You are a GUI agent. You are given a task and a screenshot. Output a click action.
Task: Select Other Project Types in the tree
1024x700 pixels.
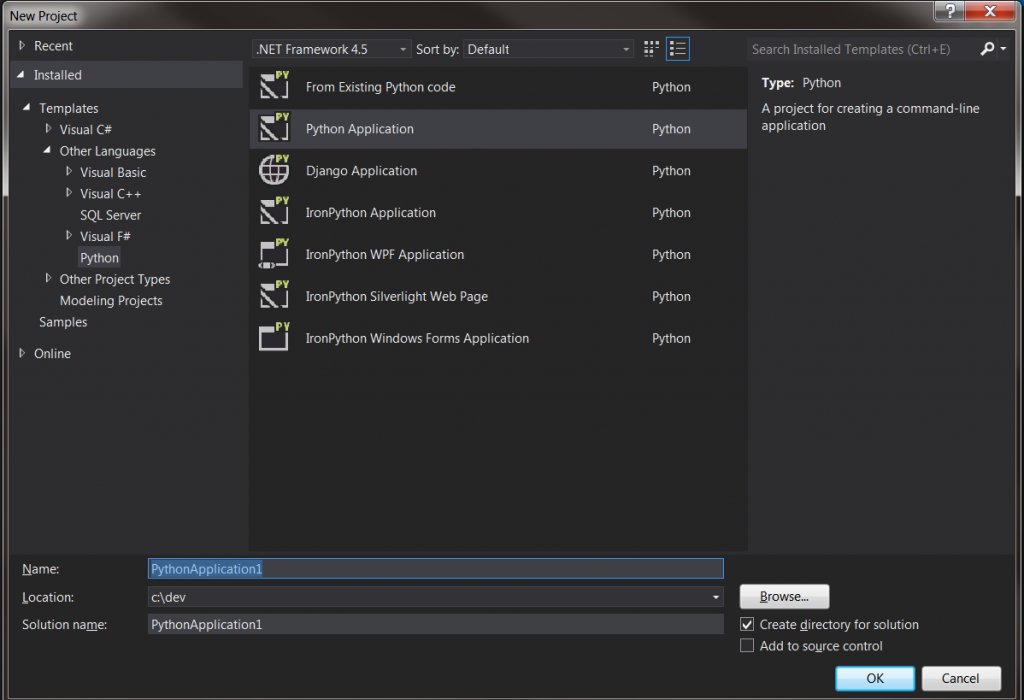(115, 279)
